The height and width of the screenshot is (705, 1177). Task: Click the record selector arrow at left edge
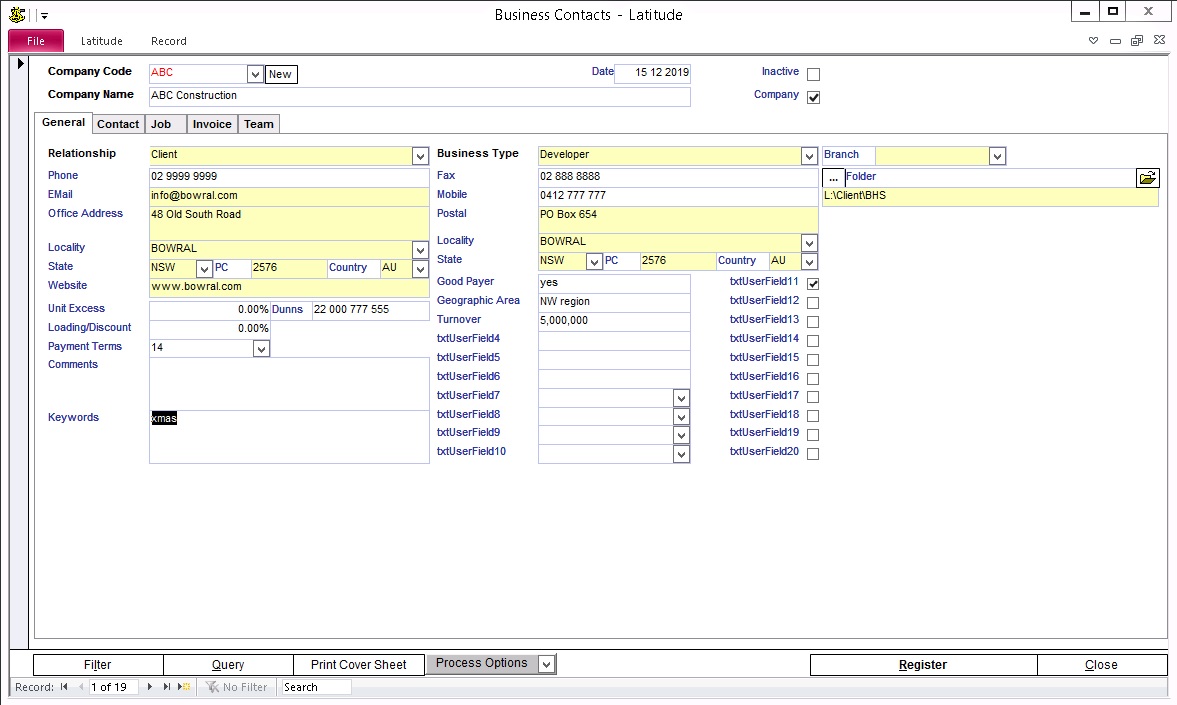point(21,65)
